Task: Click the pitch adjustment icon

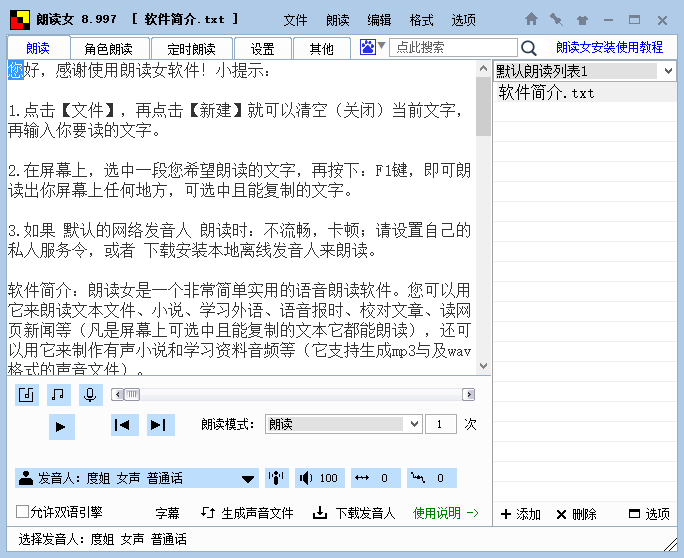Action: coord(417,478)
